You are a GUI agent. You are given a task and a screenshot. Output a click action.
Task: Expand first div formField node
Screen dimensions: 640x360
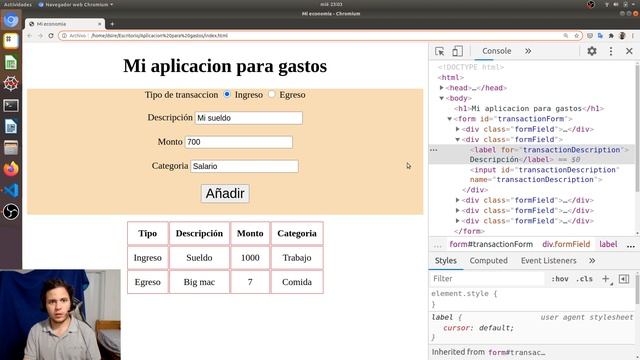pyautogui.click(x=458, y=129)
